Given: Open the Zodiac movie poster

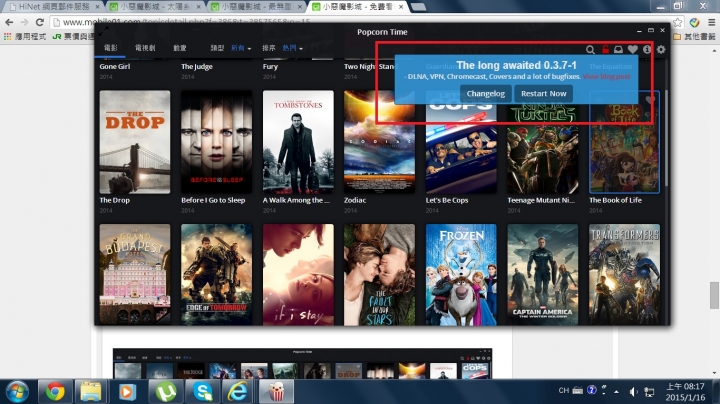Looking at the screenshot, I should 379,142.
